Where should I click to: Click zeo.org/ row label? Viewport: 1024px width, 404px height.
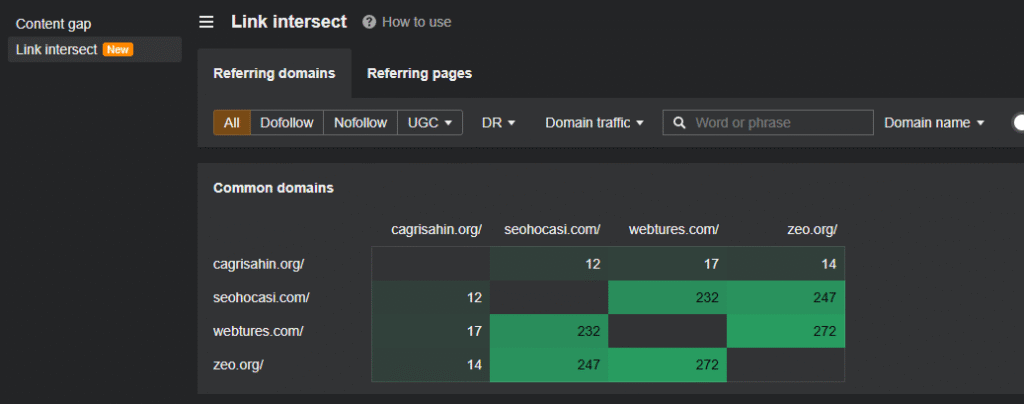point(238,365)
